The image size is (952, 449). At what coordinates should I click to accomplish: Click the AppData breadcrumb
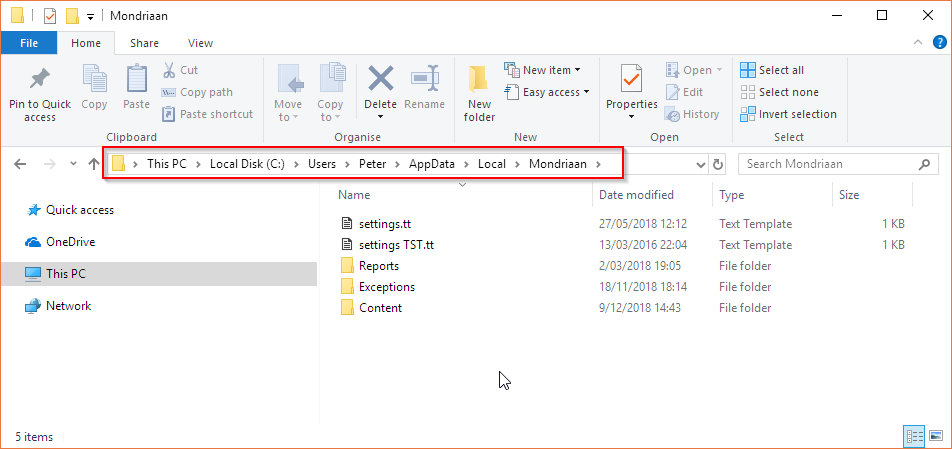tap(432, 164)
